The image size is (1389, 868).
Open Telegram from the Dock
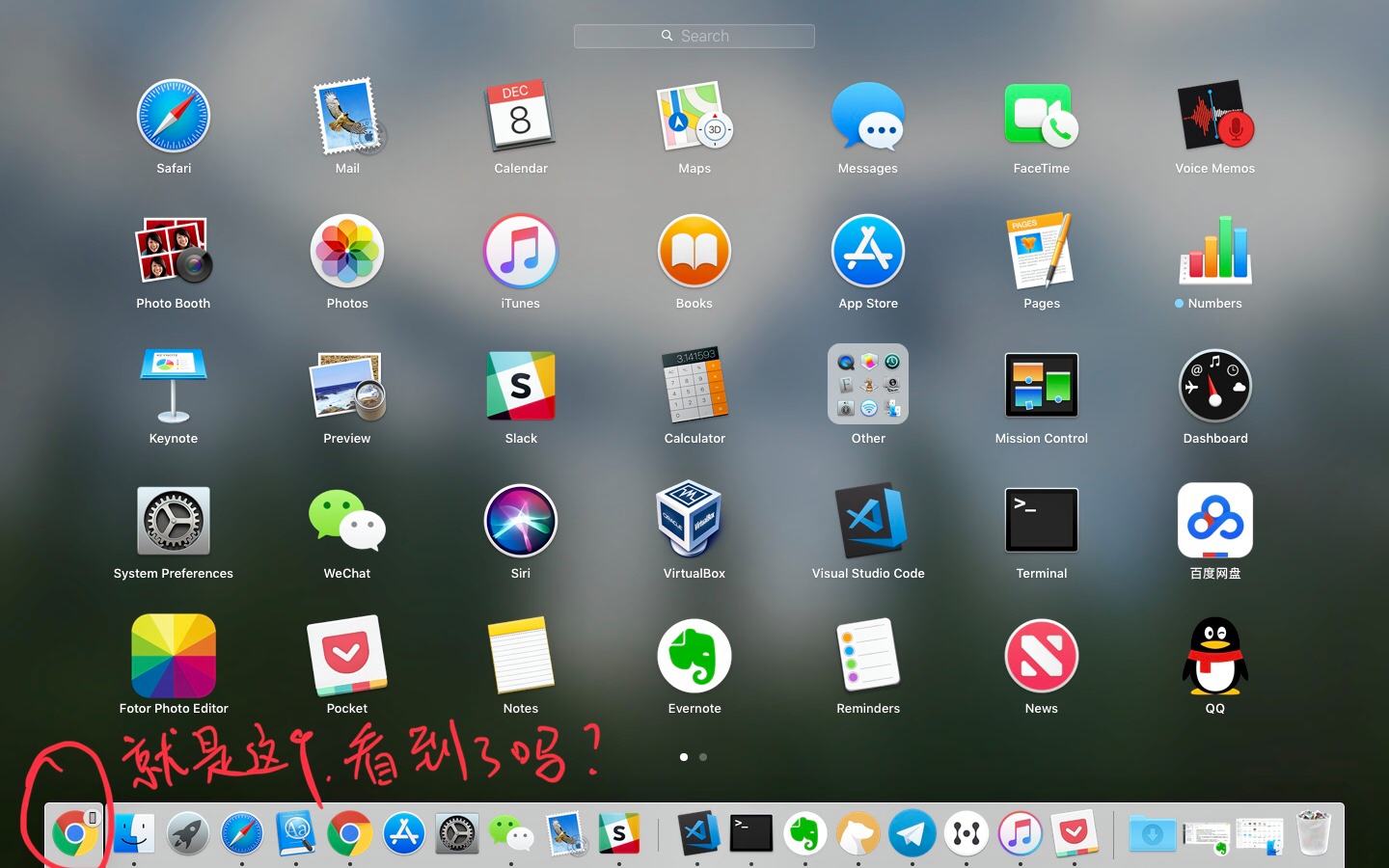point(912,833)
